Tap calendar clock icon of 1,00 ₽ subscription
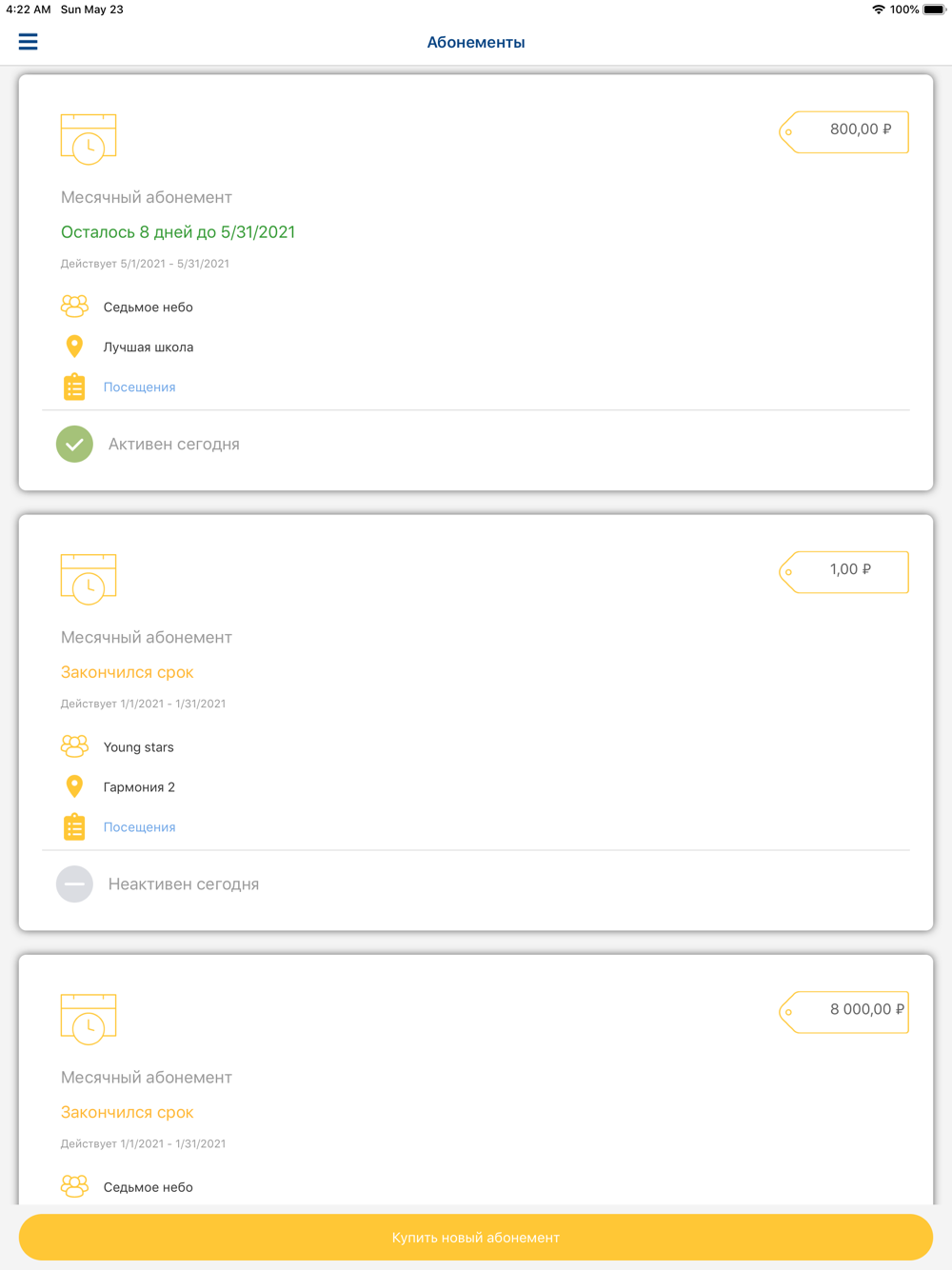The height and width of the screenshot is (1270, 952). coord(89,579)
